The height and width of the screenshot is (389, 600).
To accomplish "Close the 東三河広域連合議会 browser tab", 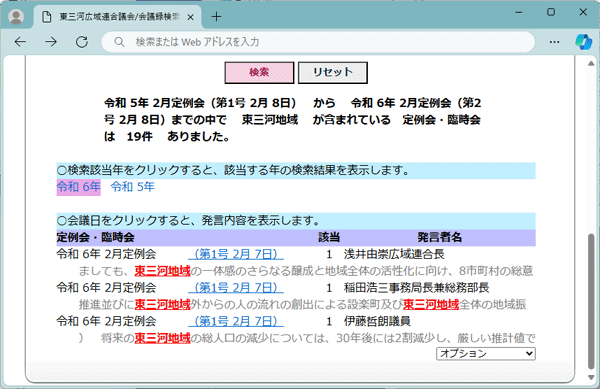I will point(191,17).
